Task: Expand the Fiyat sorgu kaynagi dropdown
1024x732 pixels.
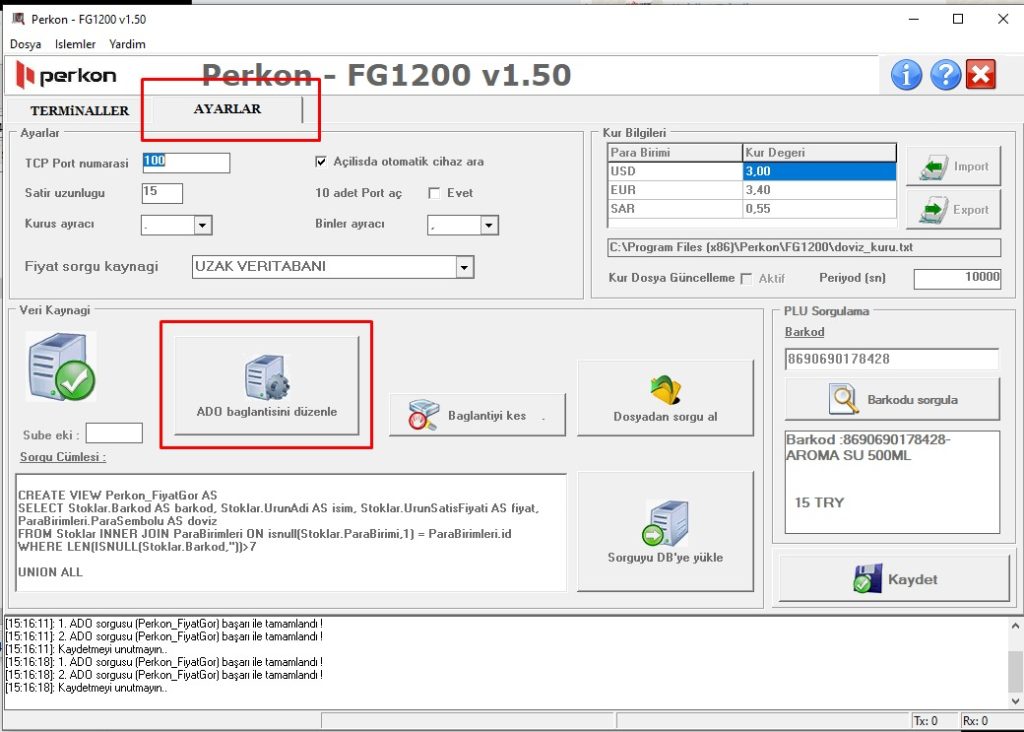Action: (464, 267)
